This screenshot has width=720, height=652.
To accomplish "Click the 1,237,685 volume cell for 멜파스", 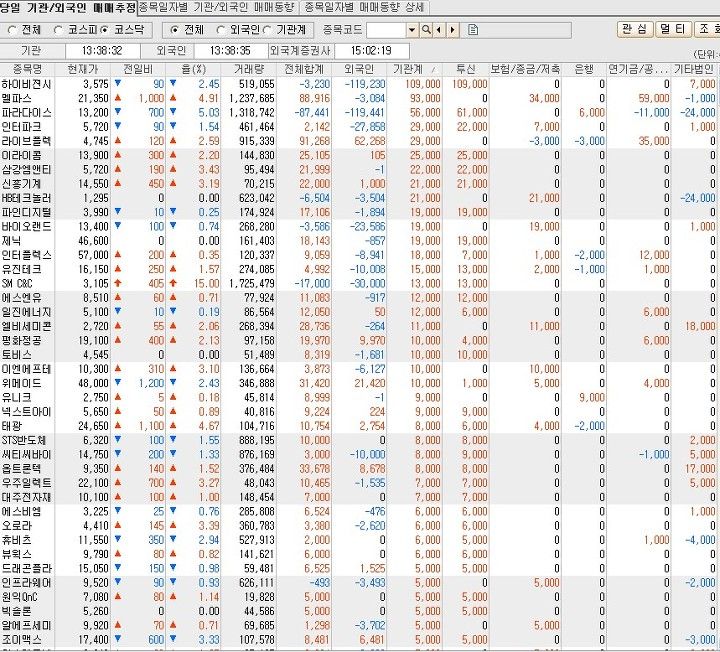I will (x=252, y=98).
